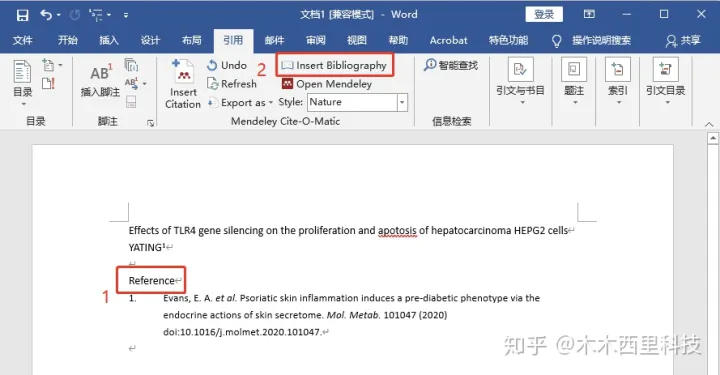Viewport: 720px width, 375px height.
Task: Click Mendeley Refresh button
Action: coord(232,84)
